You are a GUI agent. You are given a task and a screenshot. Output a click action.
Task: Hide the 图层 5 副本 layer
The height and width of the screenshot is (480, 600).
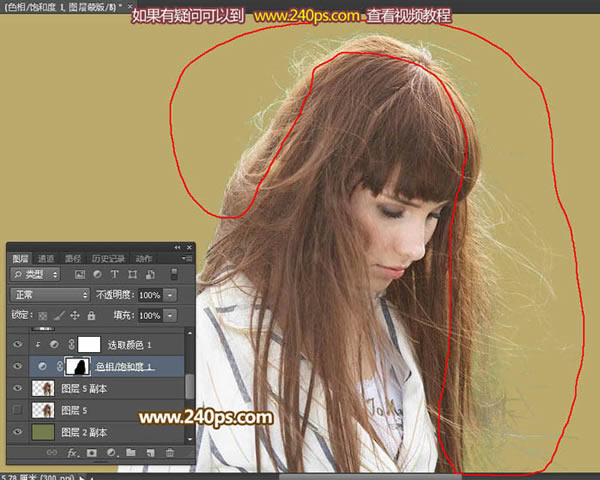[x=16, y=388]
